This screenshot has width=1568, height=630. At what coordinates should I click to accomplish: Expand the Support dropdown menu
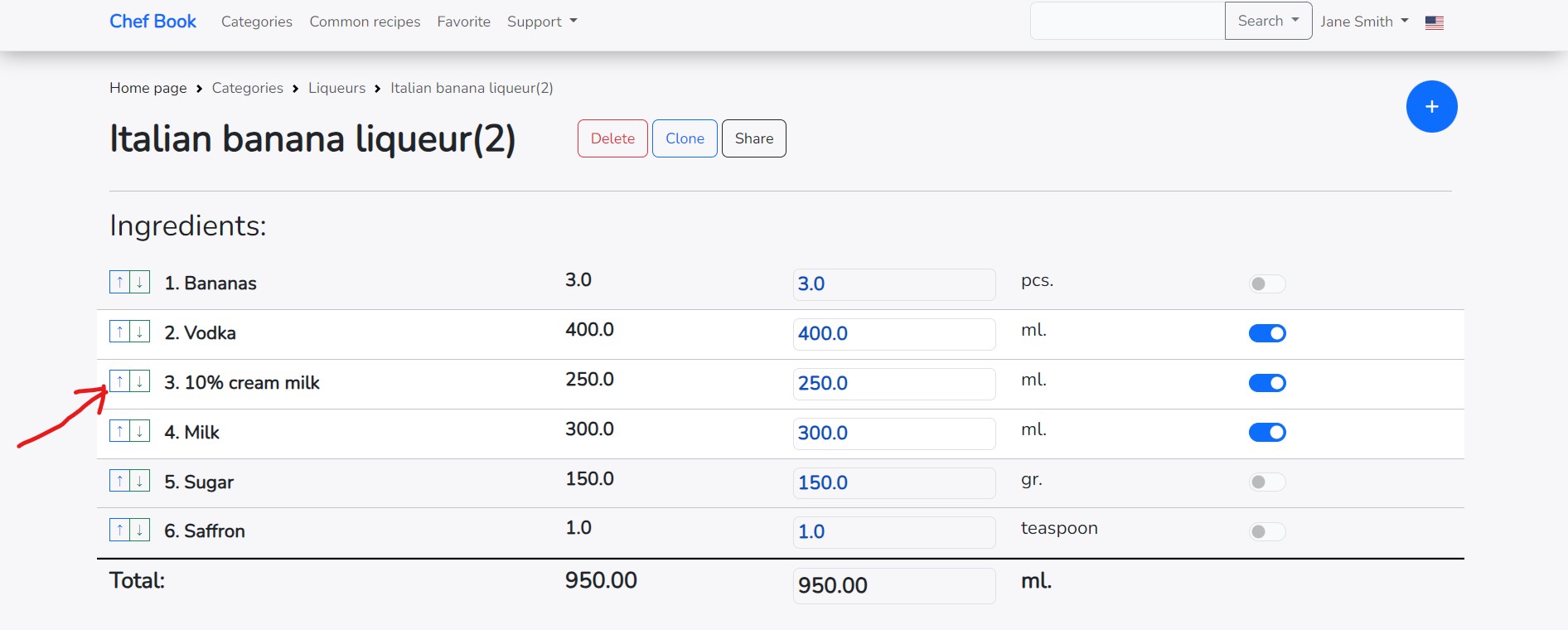[541, 22]
